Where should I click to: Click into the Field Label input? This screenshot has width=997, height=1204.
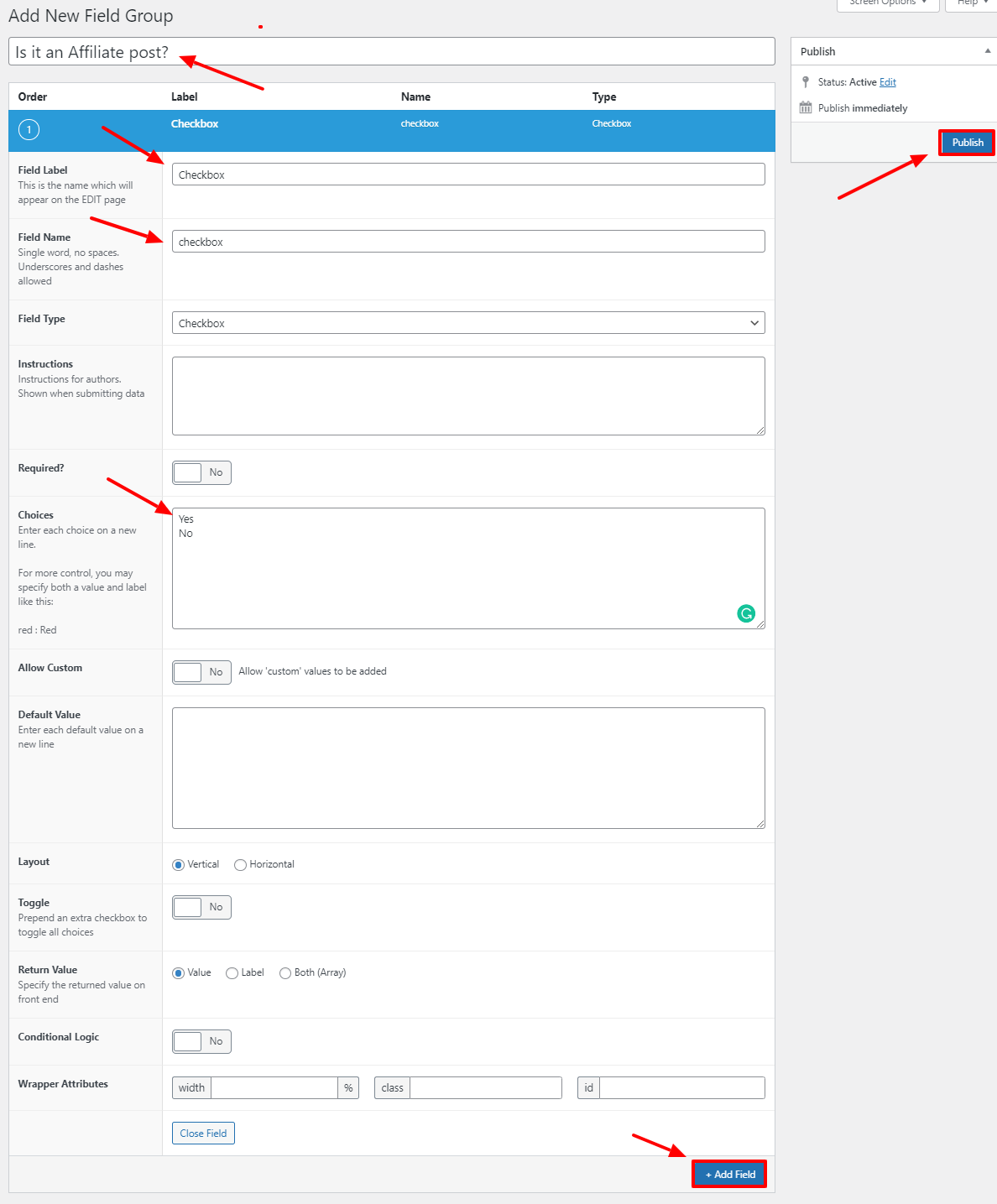[x=468, y=175]
